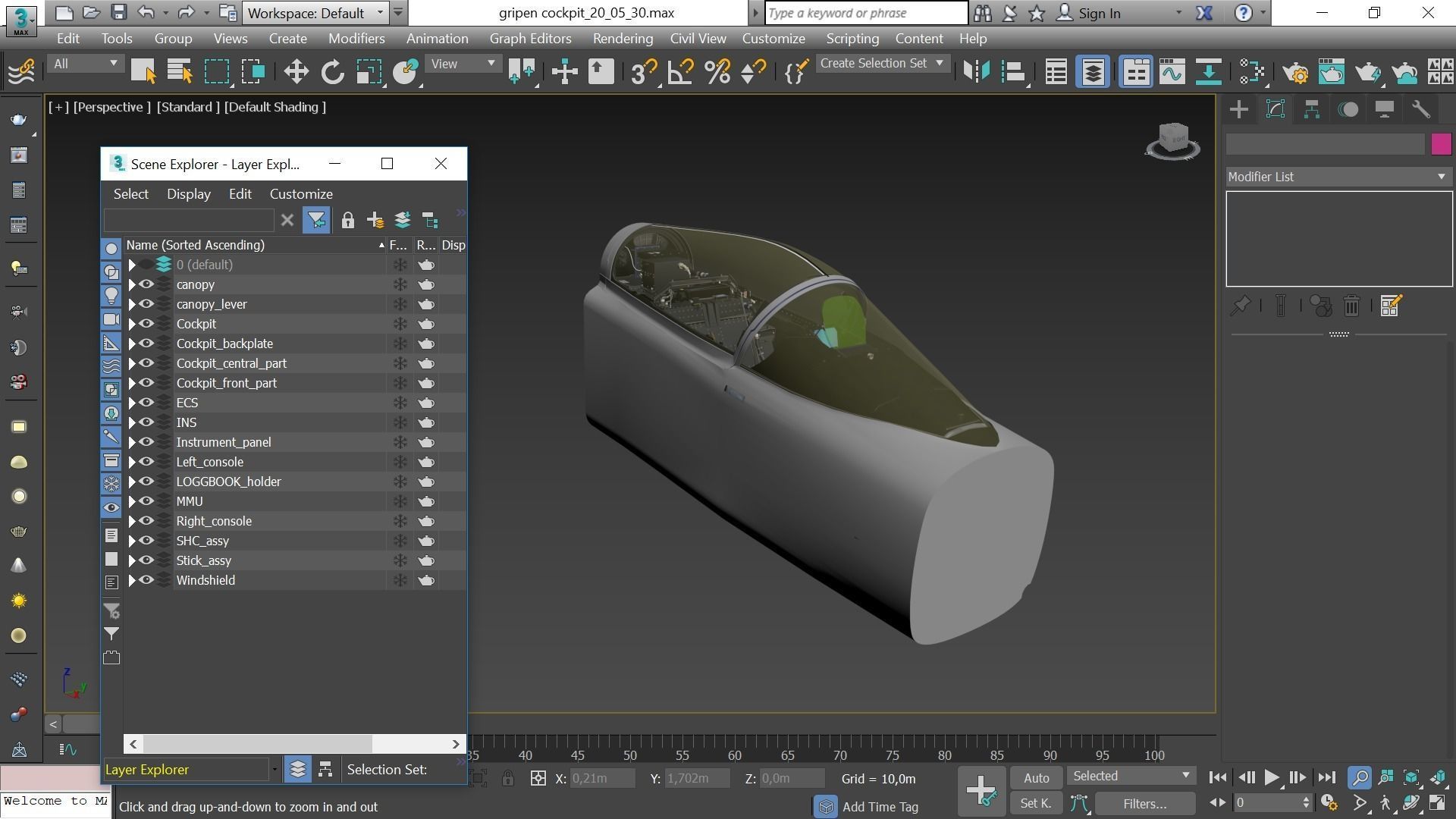Open the Rendering menu
Viewport: 1456px width, 819px height.
coord(622,39)
